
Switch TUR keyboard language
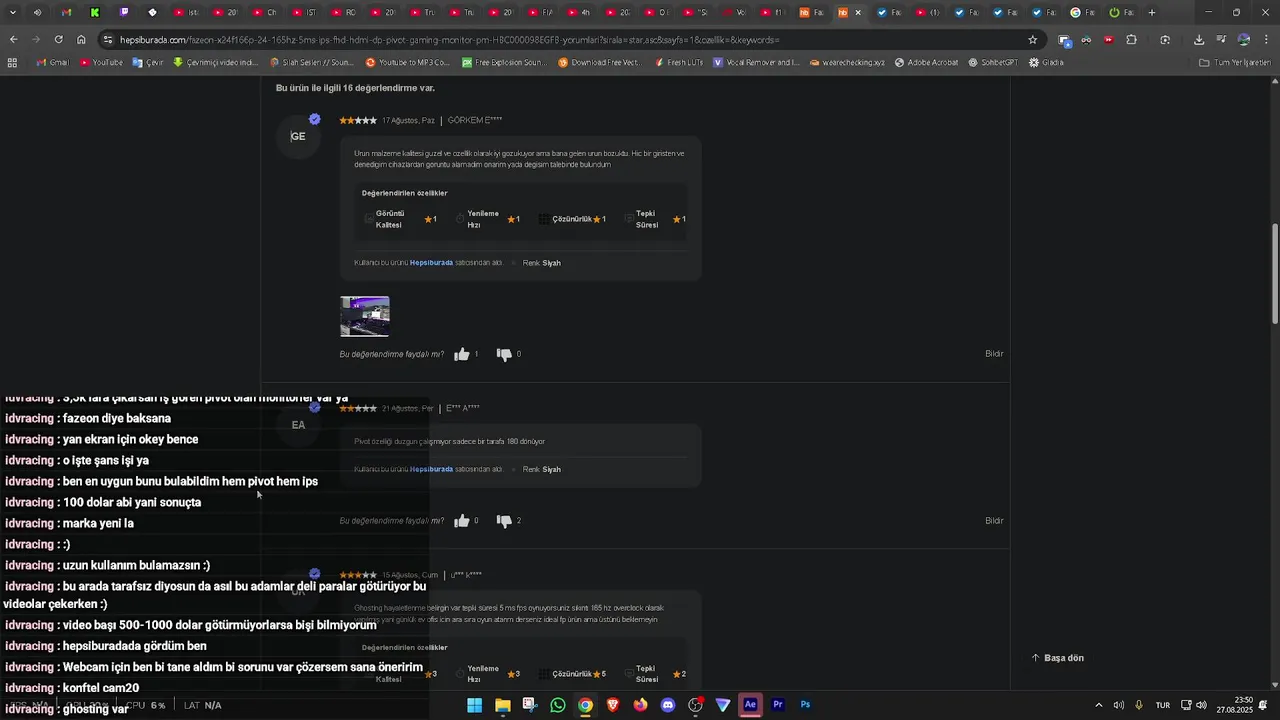tap(1163, 705)
